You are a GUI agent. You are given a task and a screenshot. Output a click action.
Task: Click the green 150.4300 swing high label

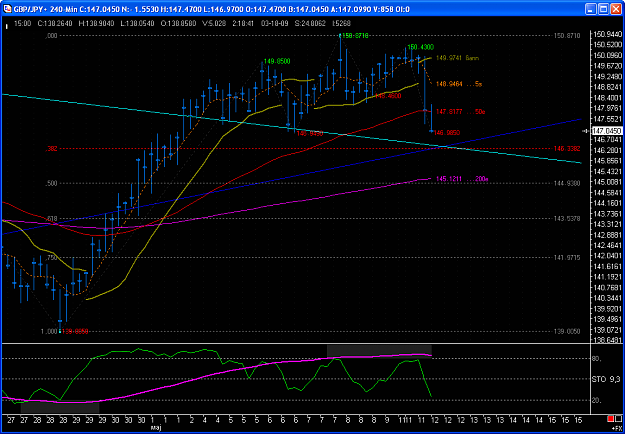pos(421,47)
